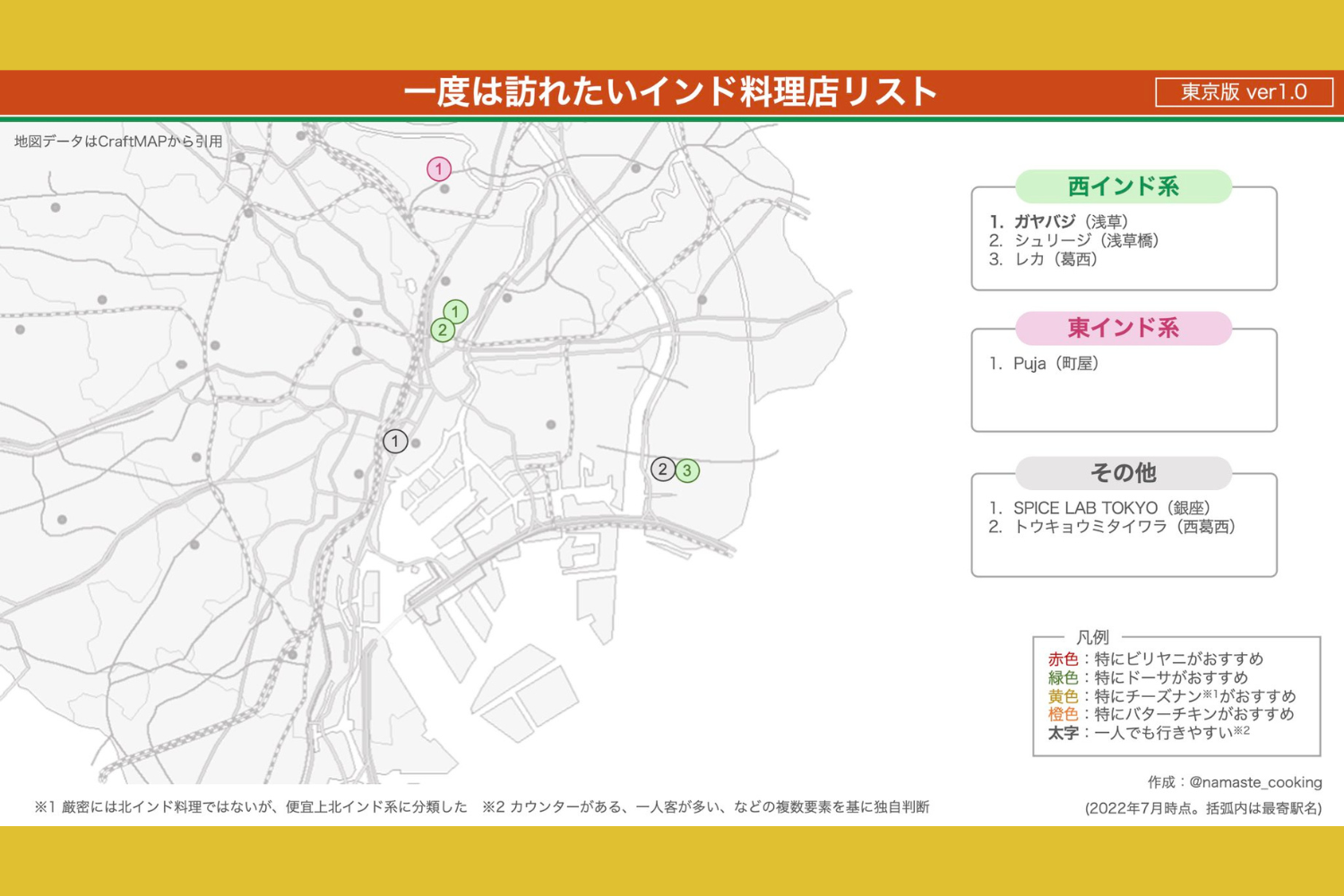Select the green map marker numbered 3
Viewport: 1344px width, 896px height.
687,470
